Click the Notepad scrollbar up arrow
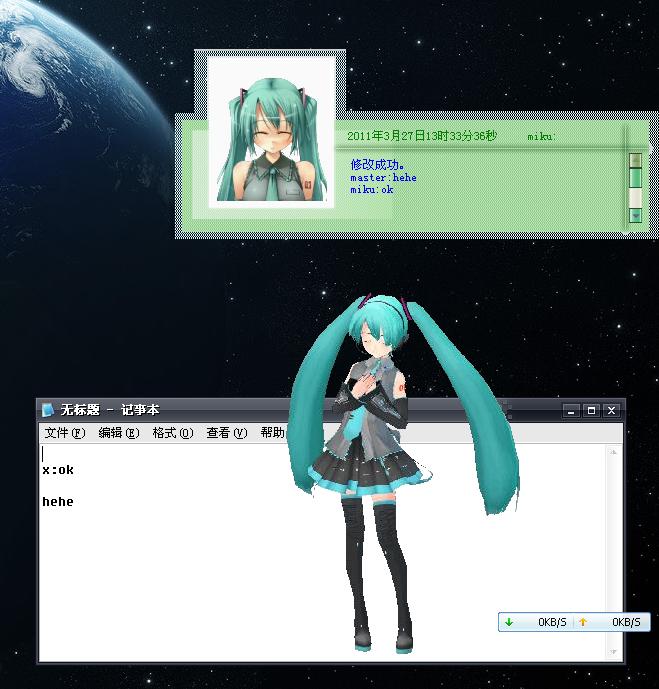Screen dimensions: 659x689 613,452
